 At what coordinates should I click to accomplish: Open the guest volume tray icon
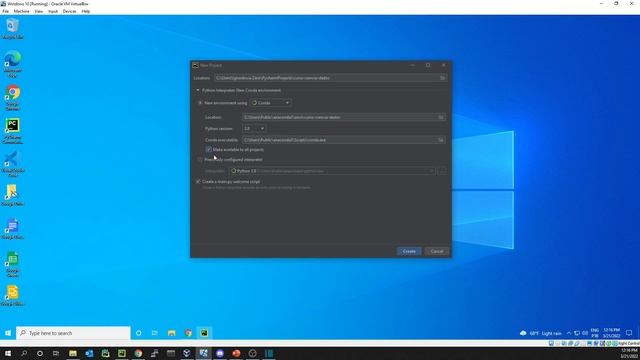(x=585, y=333)
